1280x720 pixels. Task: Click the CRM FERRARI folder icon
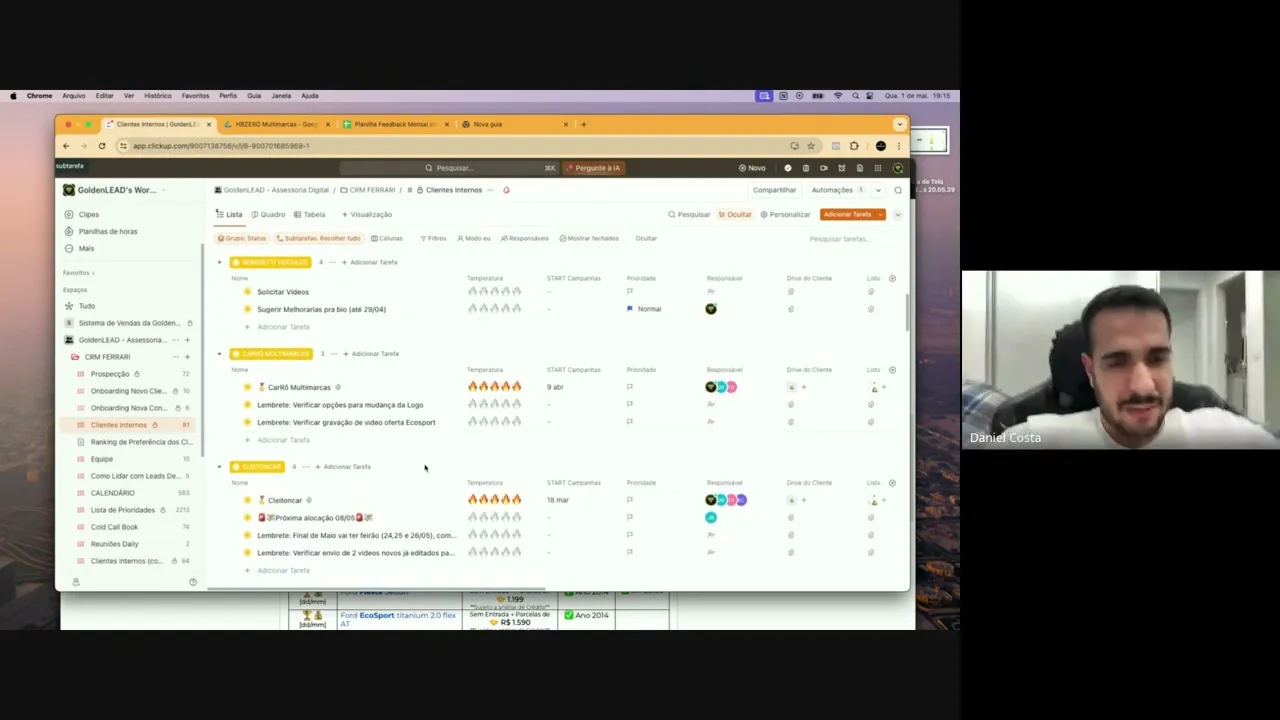pyautogui.click(x=75, y=357)
